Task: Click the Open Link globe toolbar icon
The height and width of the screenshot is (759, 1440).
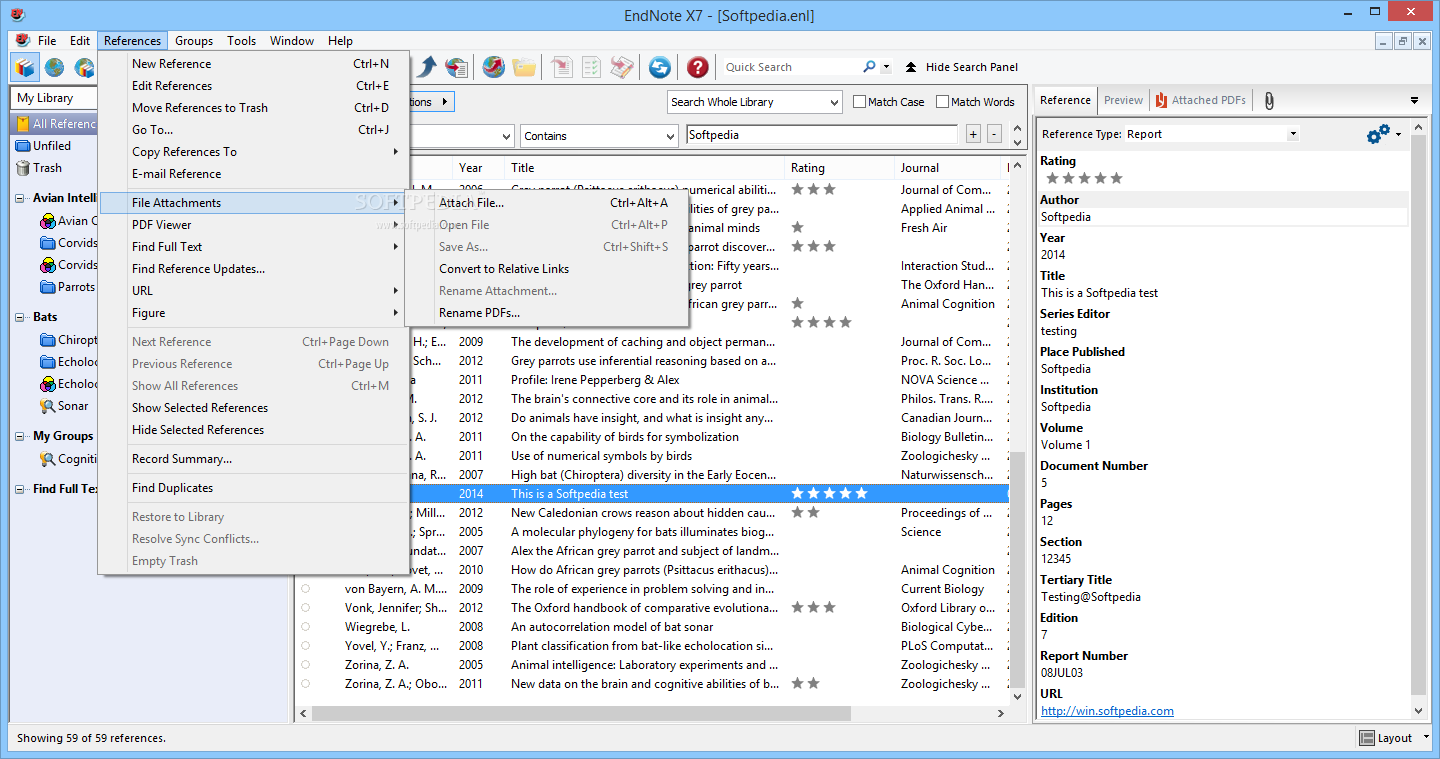Action: point(493,67)
